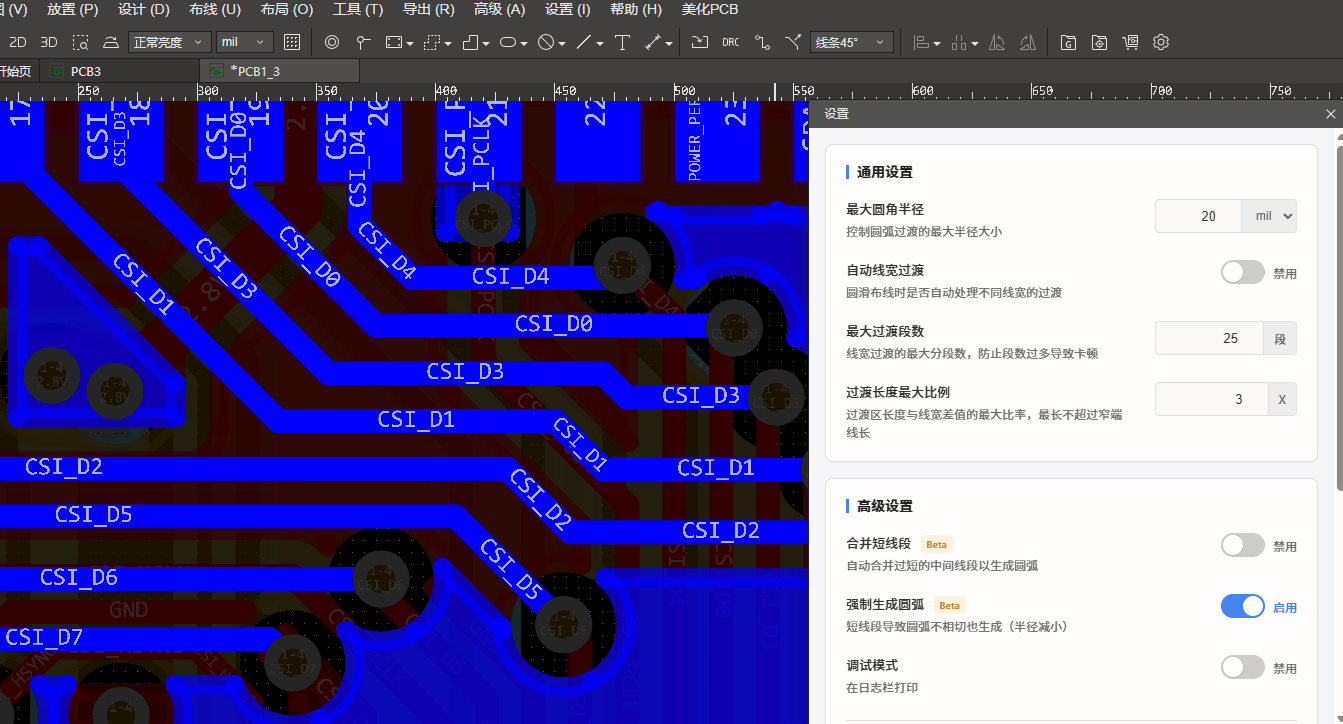The height and width of the screenshot is (724, 1343).
Task: Click the 最大过渡段数 value field
Action: pos(1209,338)
